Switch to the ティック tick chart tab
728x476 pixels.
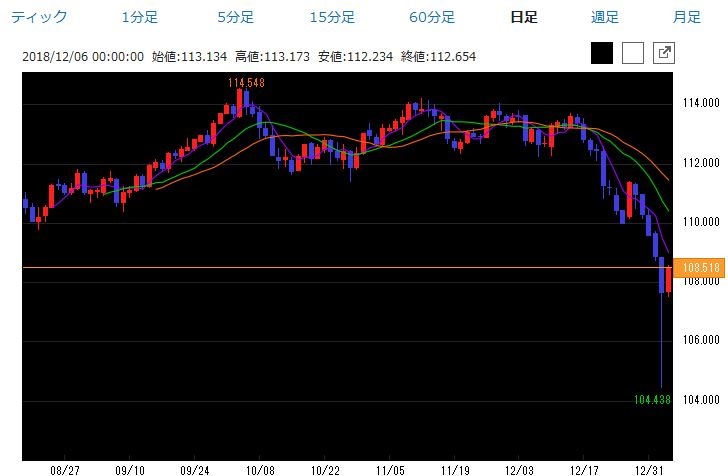pyautogui.click(x=39, y=17)
